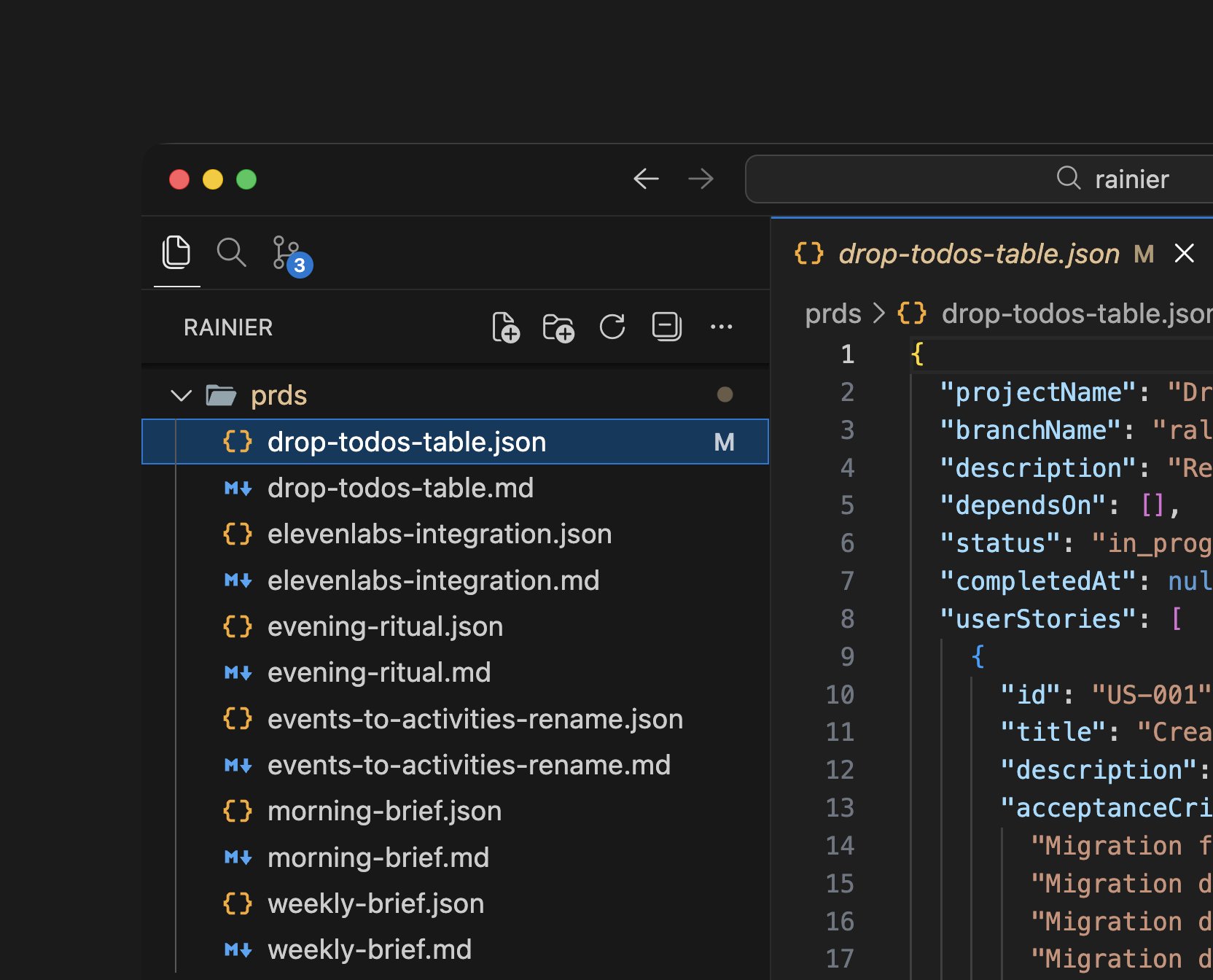This screenshot has width=1213, height=980.
Task: Click the New Folder icon
Action: click(558, 327)
